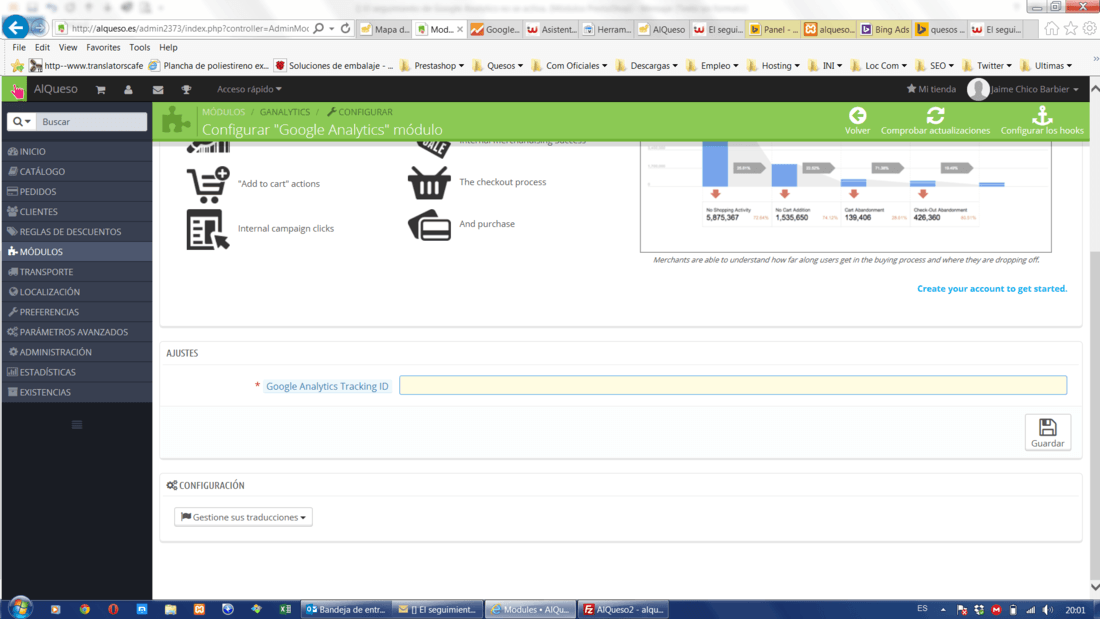Click the Buscar search field
The width and height of the screenshot is (1100, 619).
91,121
